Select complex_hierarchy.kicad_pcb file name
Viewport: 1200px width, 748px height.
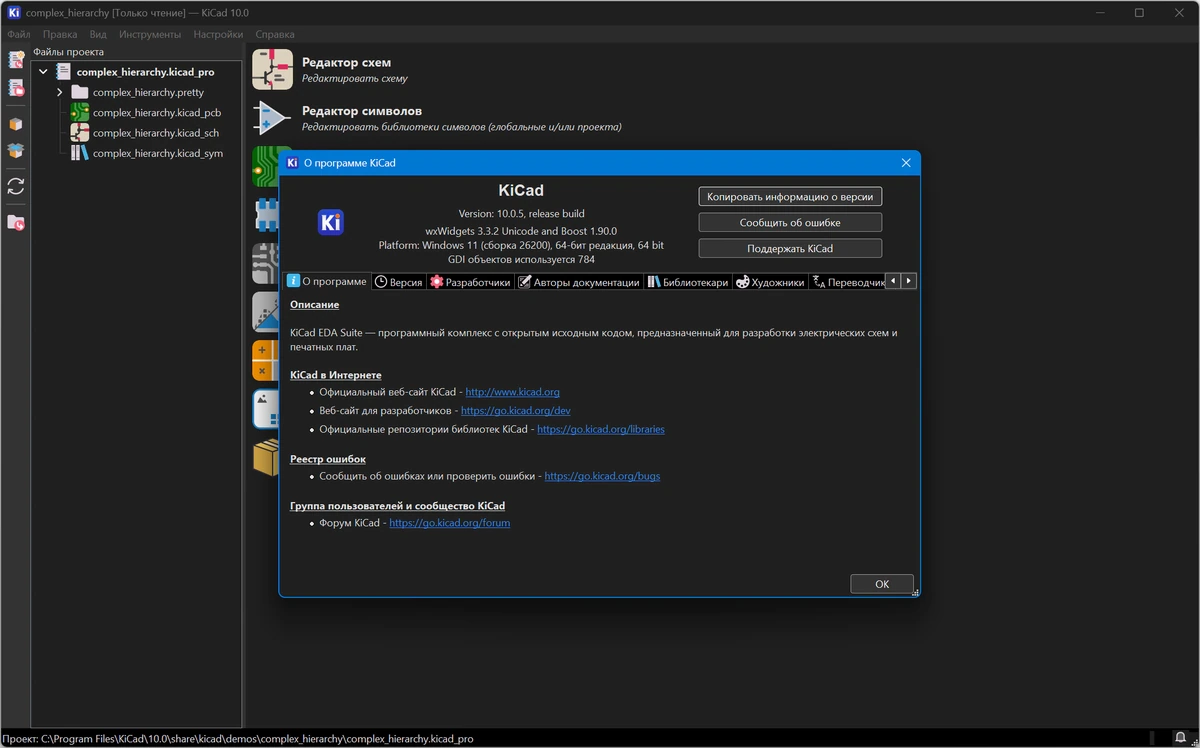click(x=157, y=113)
